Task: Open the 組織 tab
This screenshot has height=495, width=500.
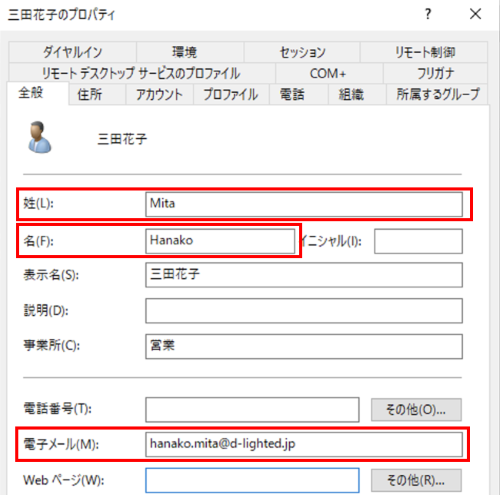Action: (x=357, y=94)
